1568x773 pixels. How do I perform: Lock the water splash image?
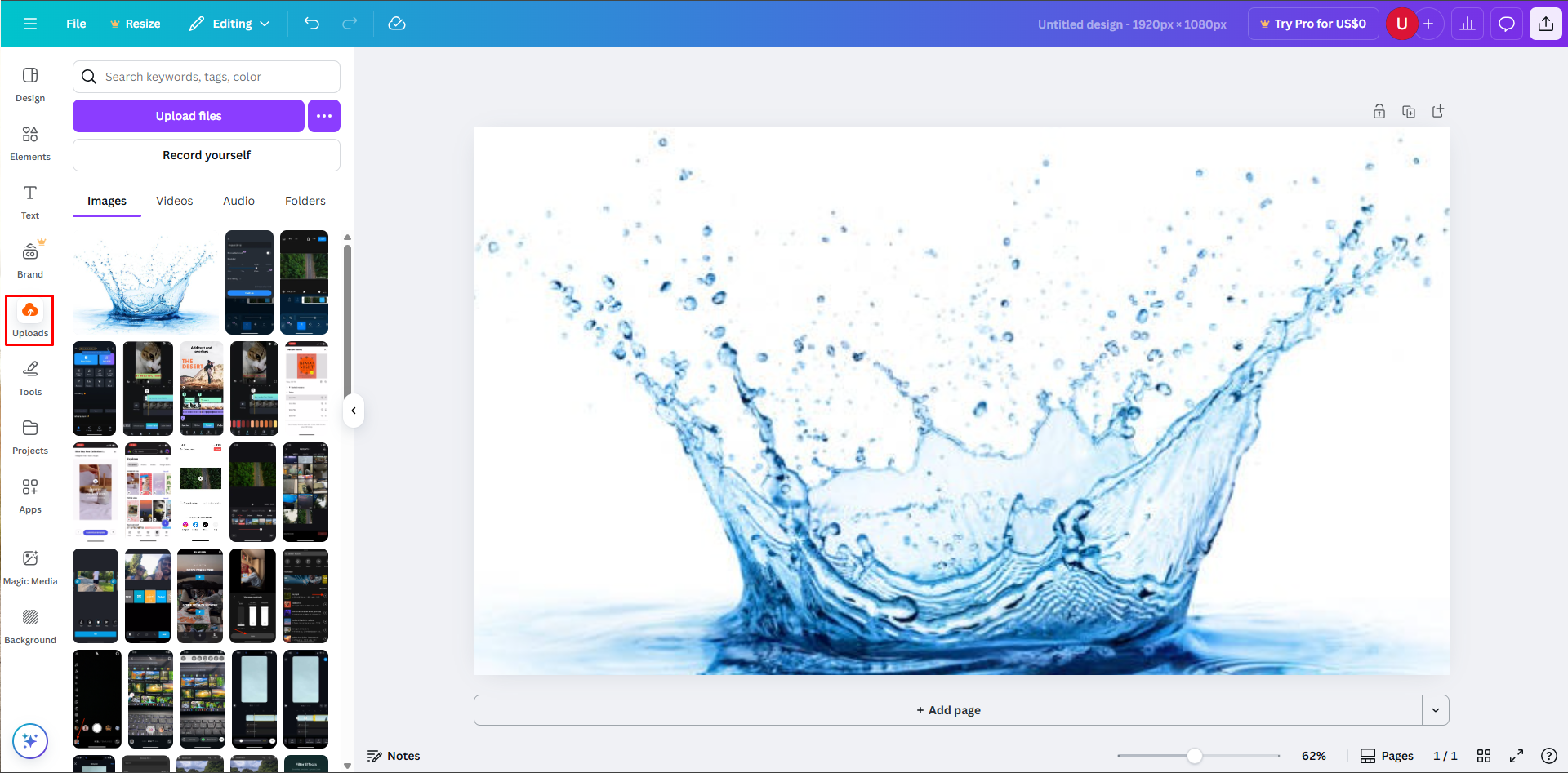coord(1379,111)
